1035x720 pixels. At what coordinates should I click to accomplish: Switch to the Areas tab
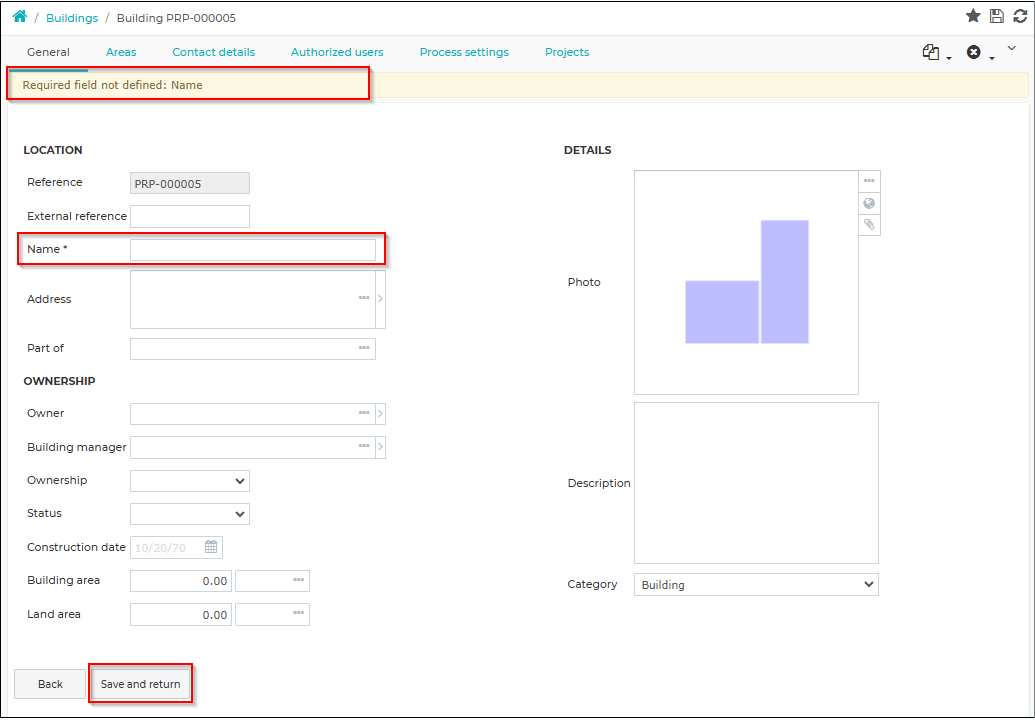[121, 52]
